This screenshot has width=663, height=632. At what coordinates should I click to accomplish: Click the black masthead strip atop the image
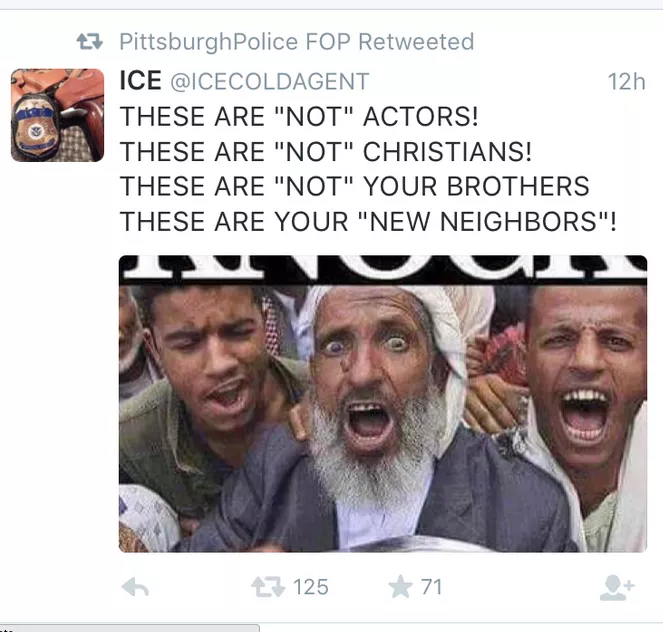[383, 270]
